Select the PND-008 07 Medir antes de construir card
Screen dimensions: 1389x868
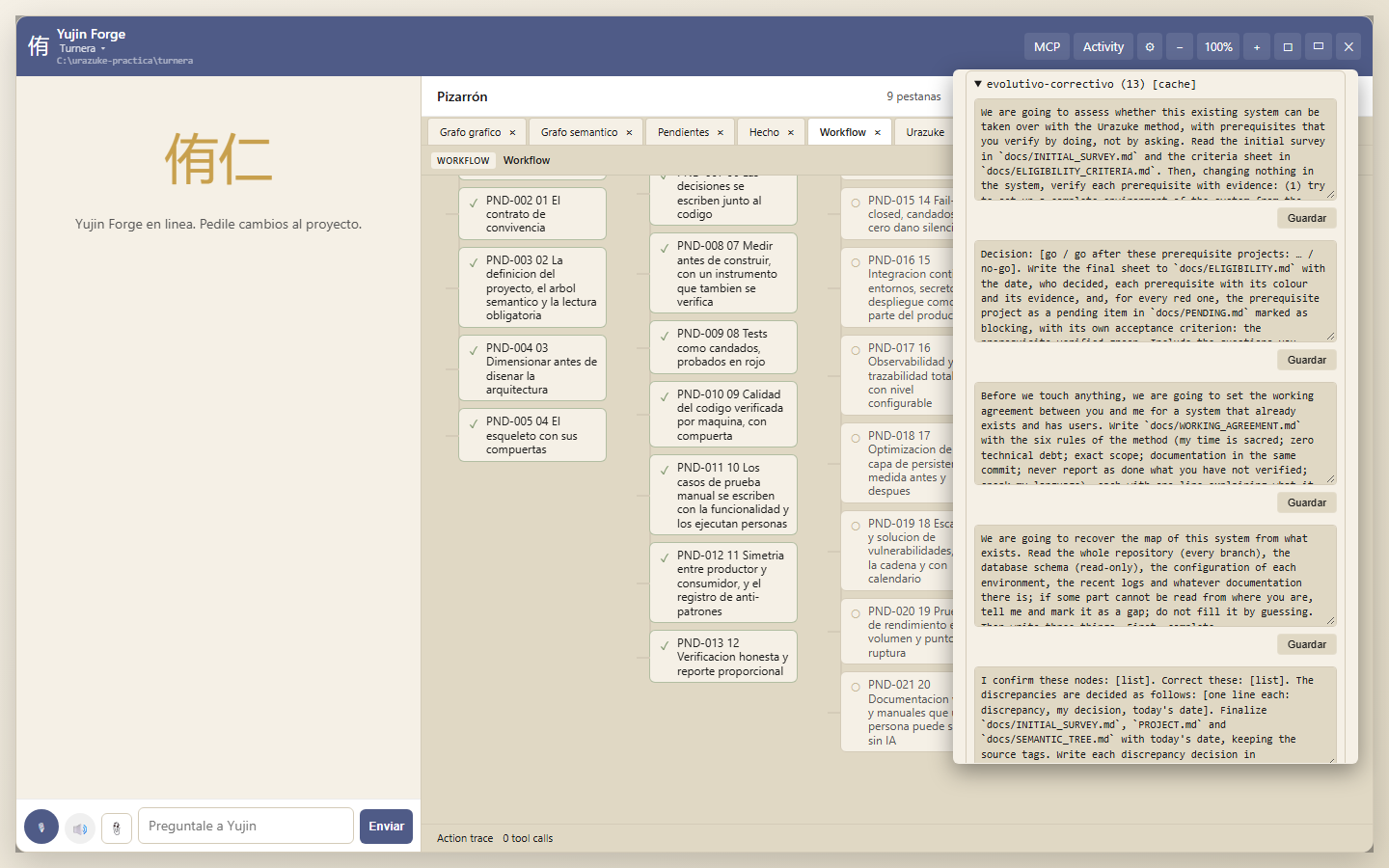723,274
